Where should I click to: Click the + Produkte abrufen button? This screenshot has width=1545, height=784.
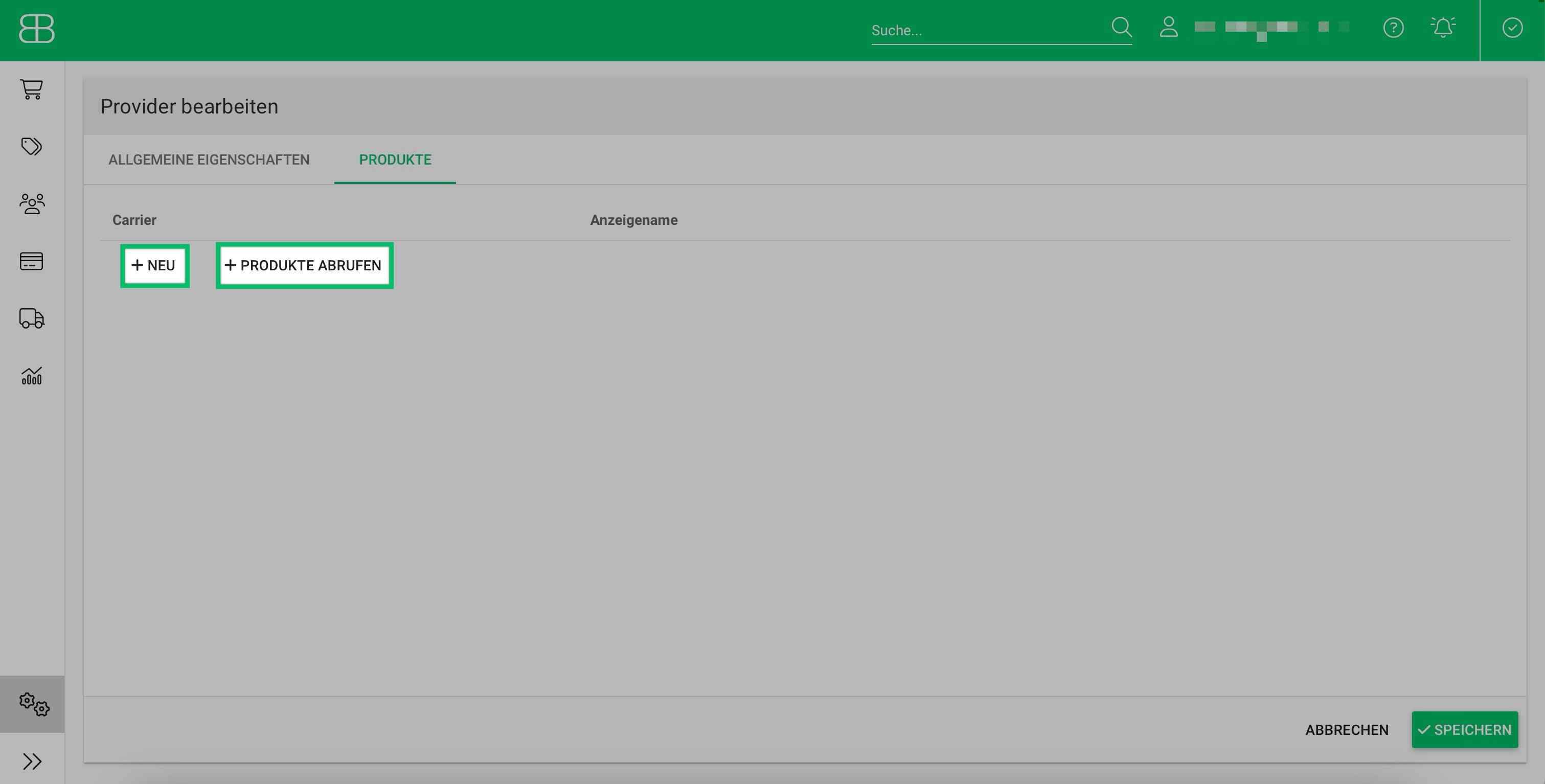point(304,266)
